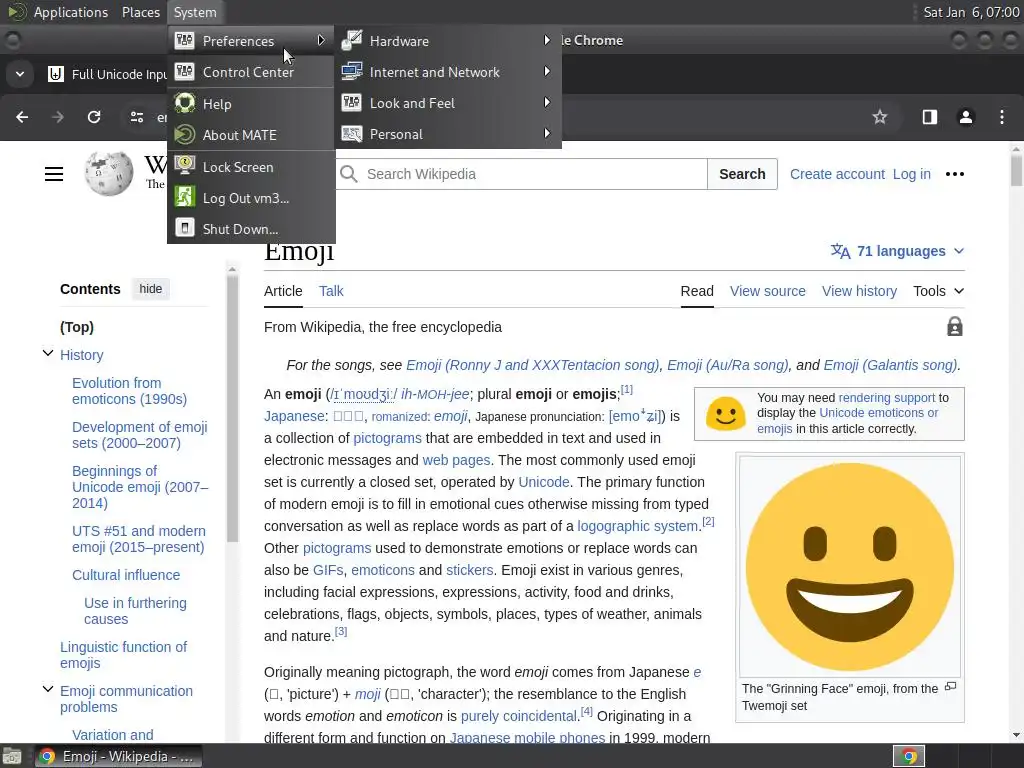Click the Wikipedia Search button
This screenshot has width=1024, height=768.
(742, 174)
